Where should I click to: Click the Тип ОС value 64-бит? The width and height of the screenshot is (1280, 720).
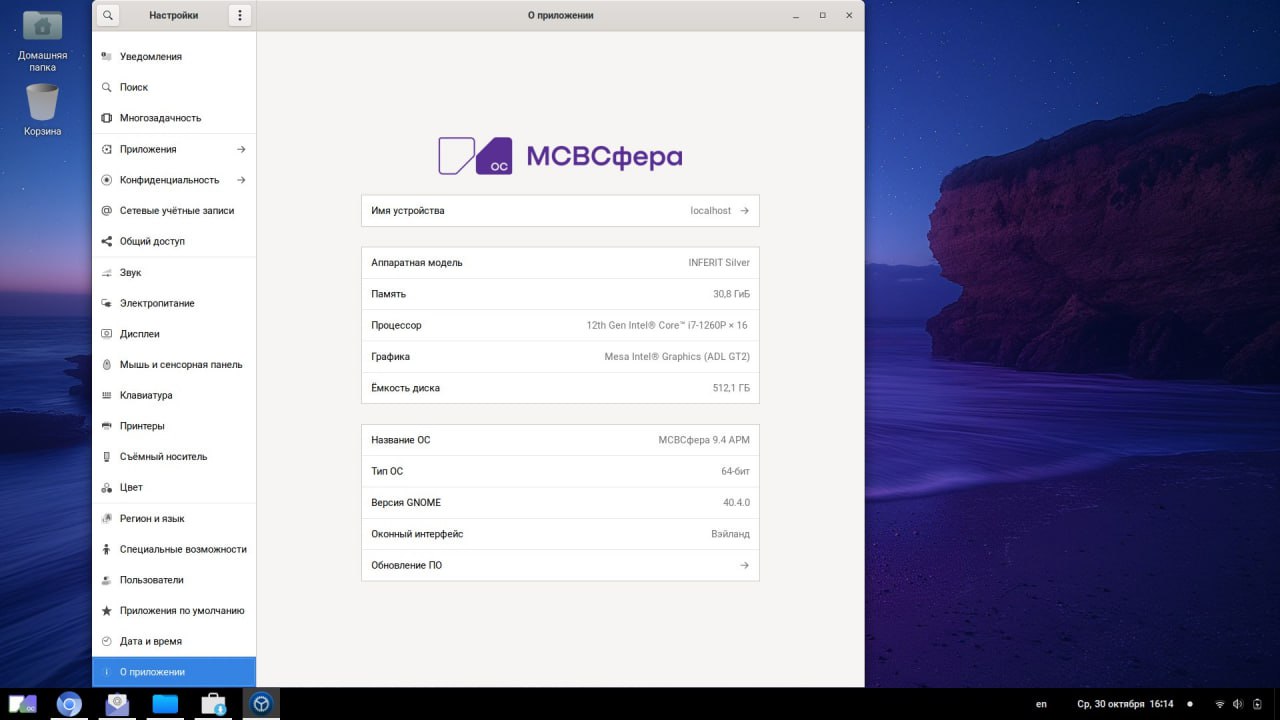click(x=735, y=471)
